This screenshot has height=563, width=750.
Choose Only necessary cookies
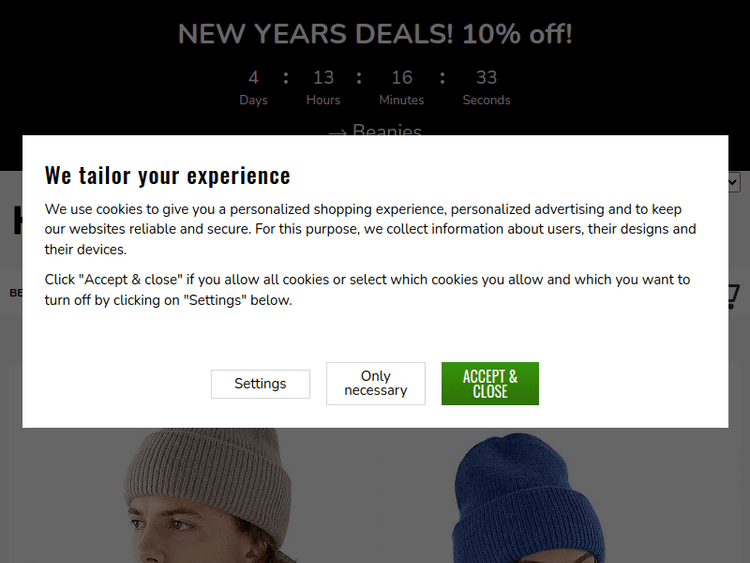(x=376, y=384)
